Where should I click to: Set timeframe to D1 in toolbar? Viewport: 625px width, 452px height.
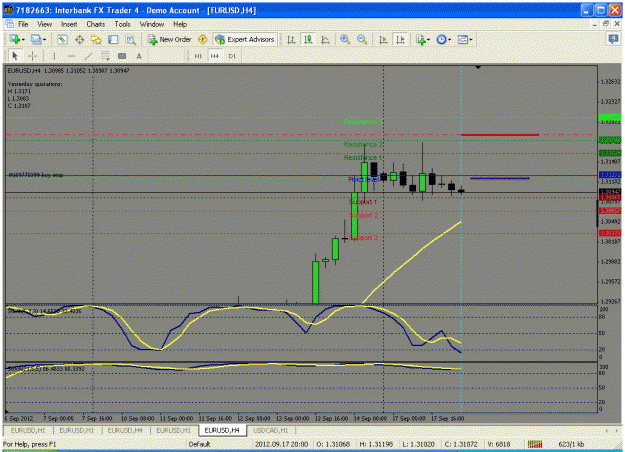point(232,56)
